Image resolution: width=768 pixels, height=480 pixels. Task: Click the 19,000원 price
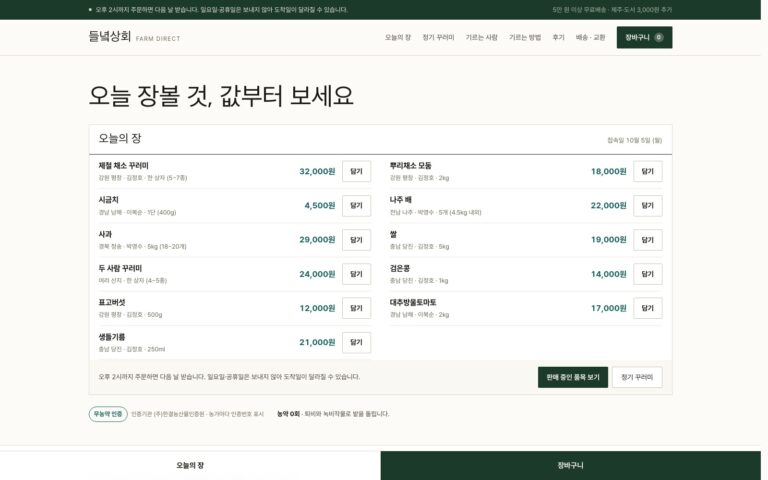click(608, 240)
